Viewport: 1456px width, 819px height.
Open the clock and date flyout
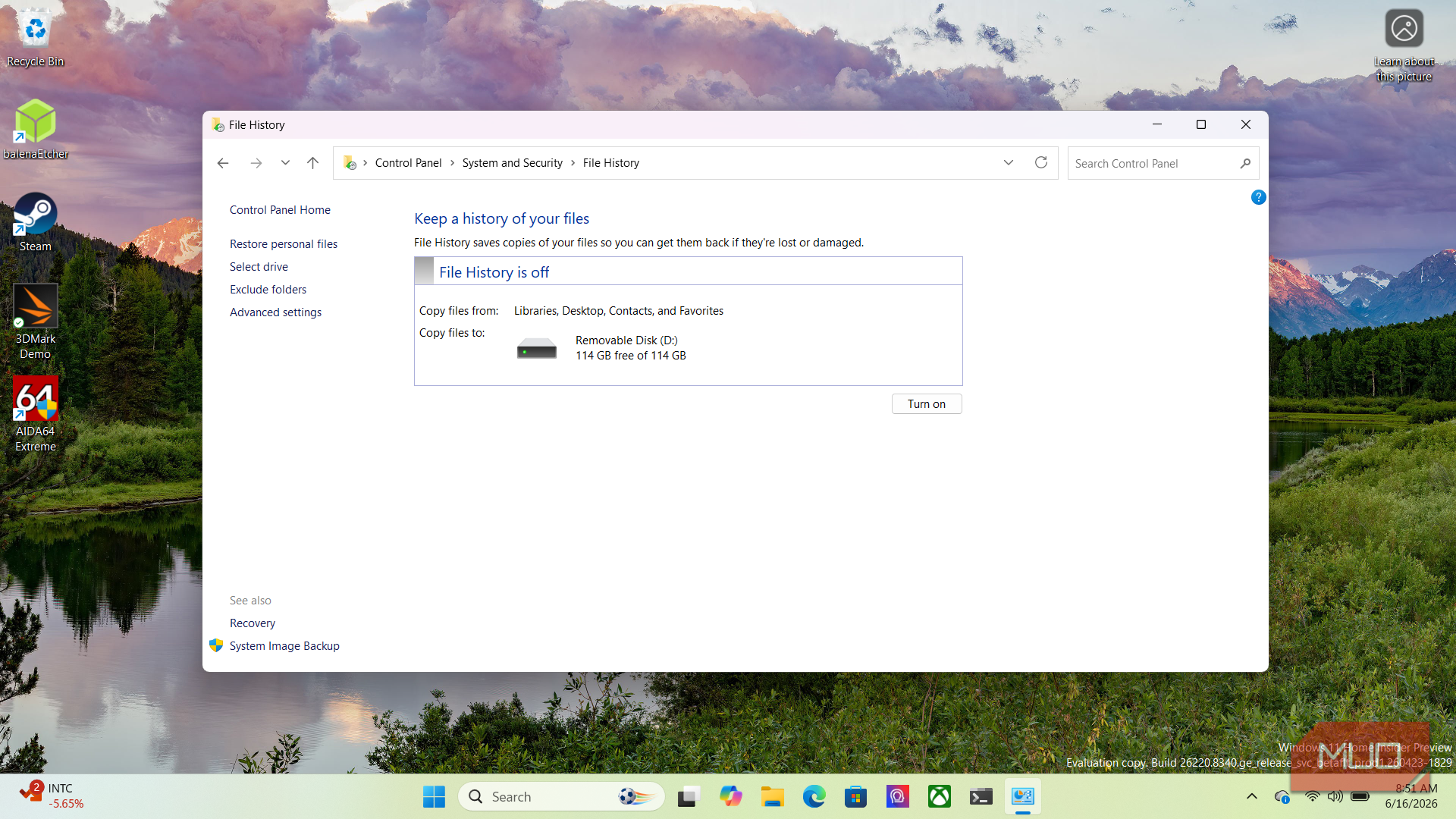pyautogui.click(x=1411, y=796)
